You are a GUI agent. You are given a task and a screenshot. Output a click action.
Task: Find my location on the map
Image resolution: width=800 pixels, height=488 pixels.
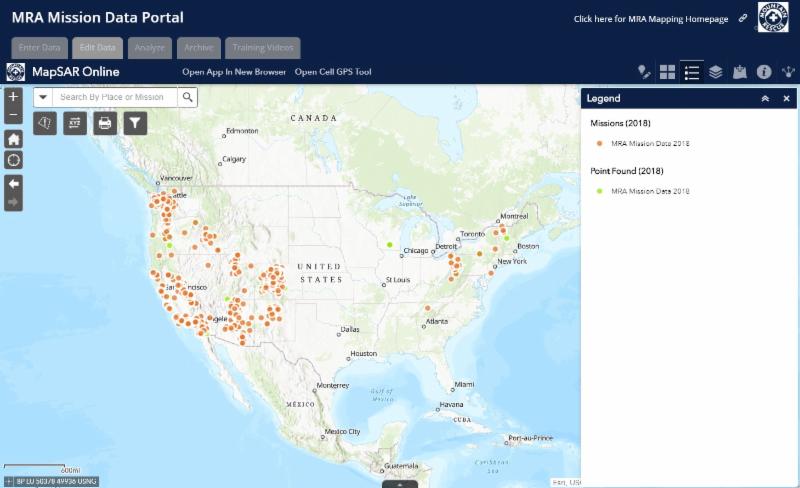(13, 160)
